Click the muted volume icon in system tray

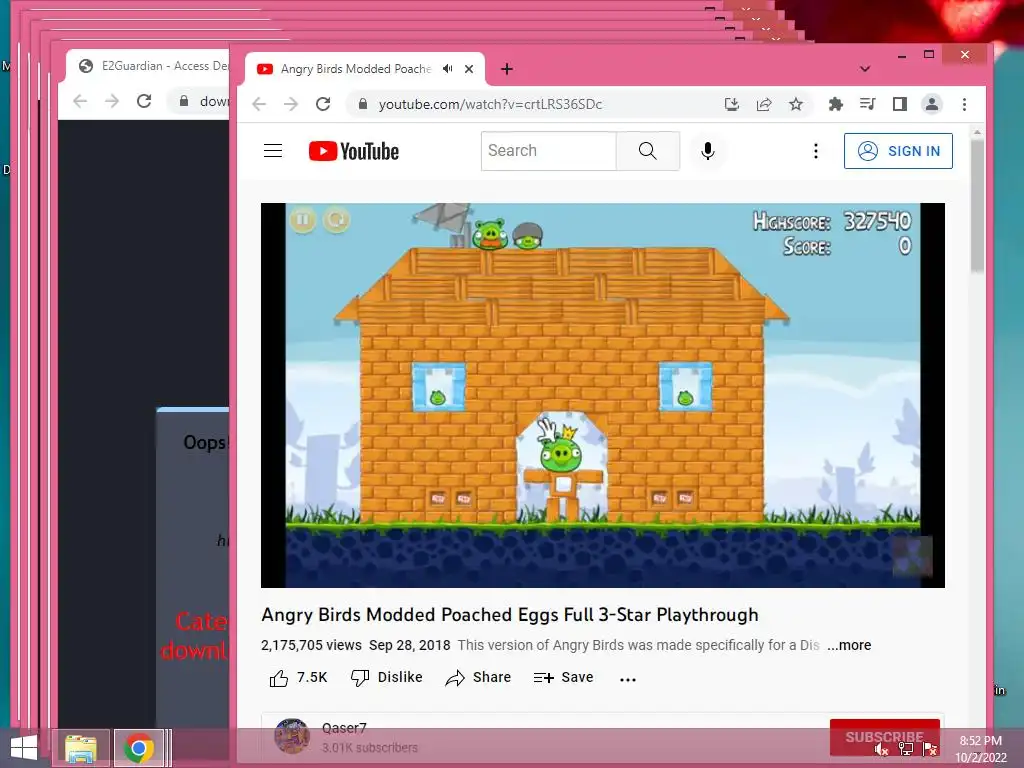882,750
